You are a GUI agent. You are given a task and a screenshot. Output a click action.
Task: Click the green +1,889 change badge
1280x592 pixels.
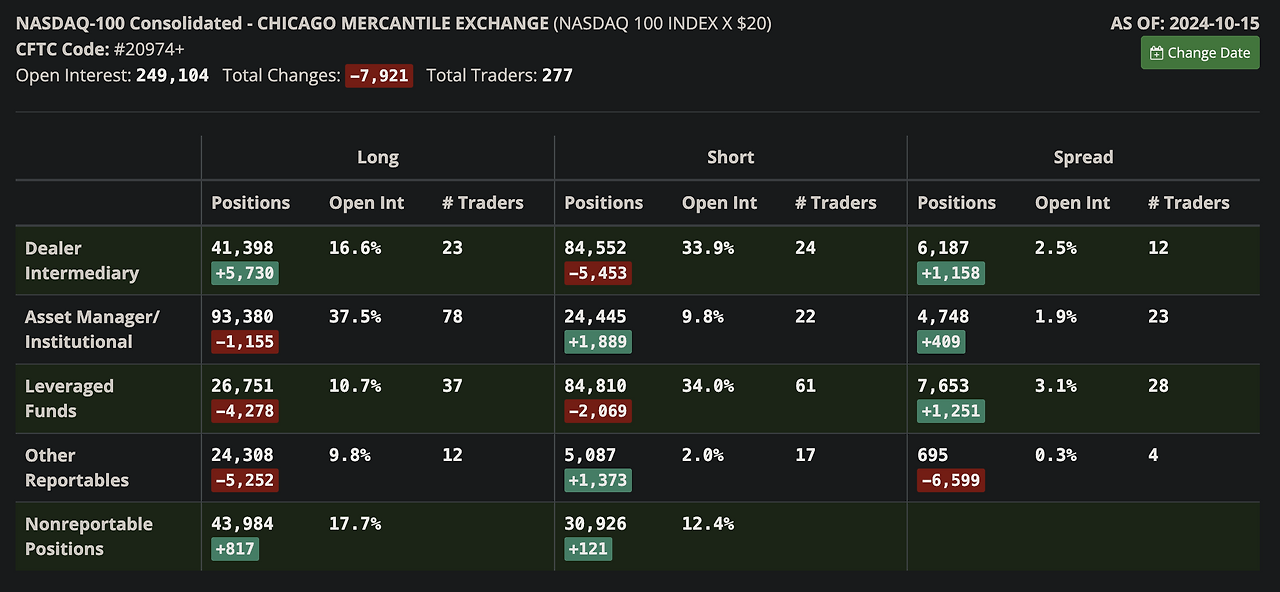point(598,342)
